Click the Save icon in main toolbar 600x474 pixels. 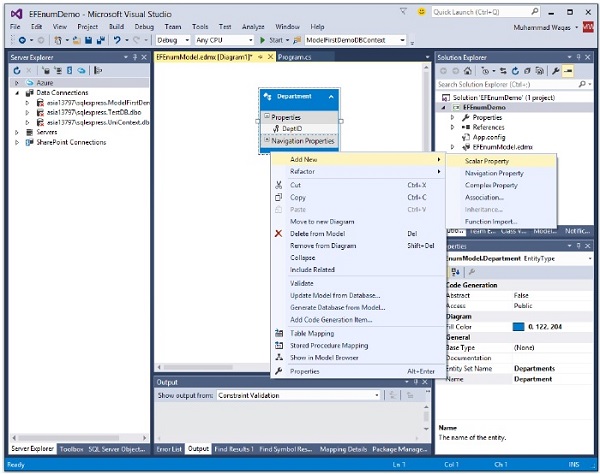88,40
